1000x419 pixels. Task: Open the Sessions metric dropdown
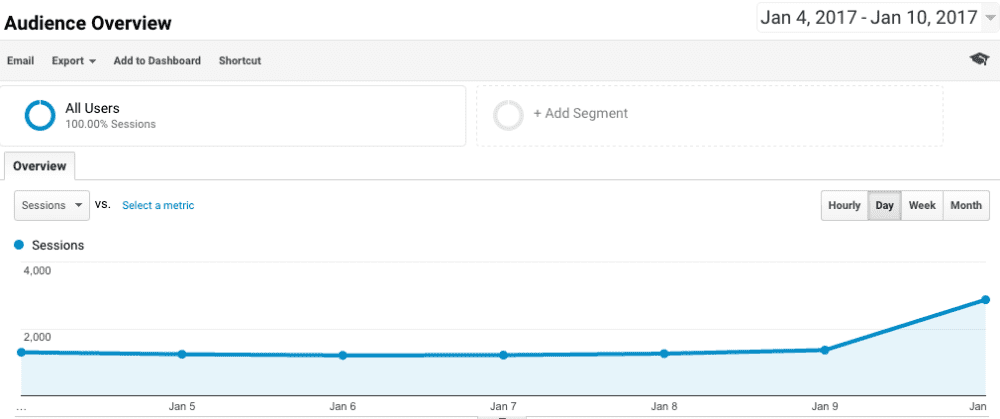(x=52, y=205)
